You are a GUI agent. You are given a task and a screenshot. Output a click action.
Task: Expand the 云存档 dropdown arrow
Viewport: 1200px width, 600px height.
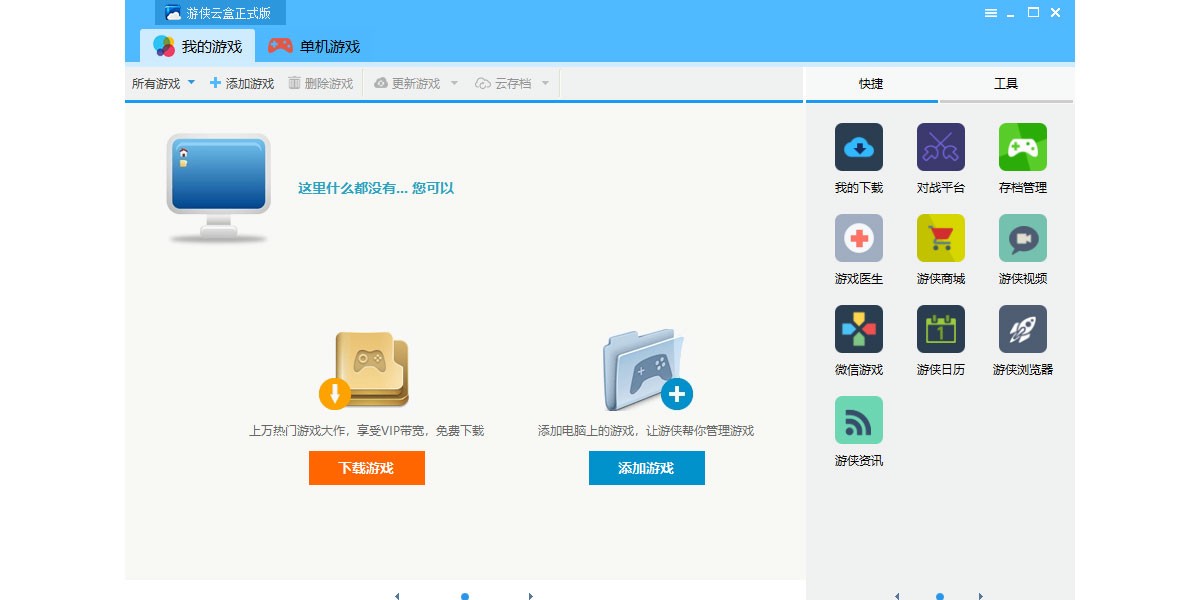545,83
